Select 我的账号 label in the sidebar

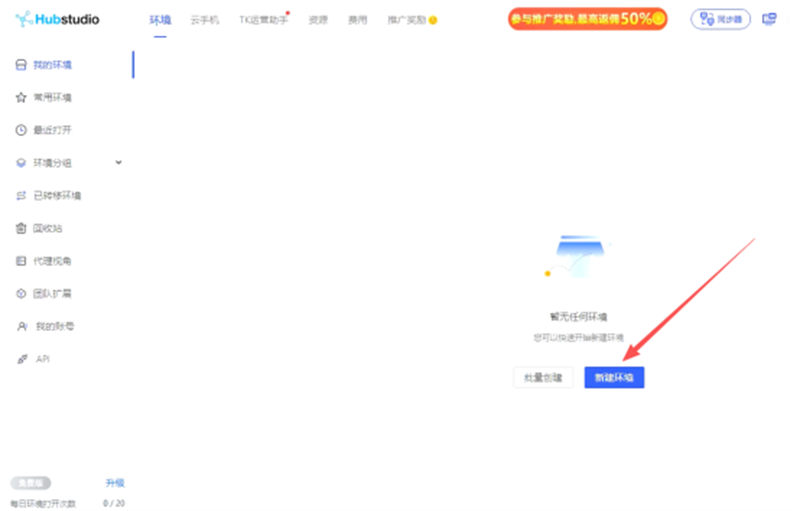(x=55, y=326)
